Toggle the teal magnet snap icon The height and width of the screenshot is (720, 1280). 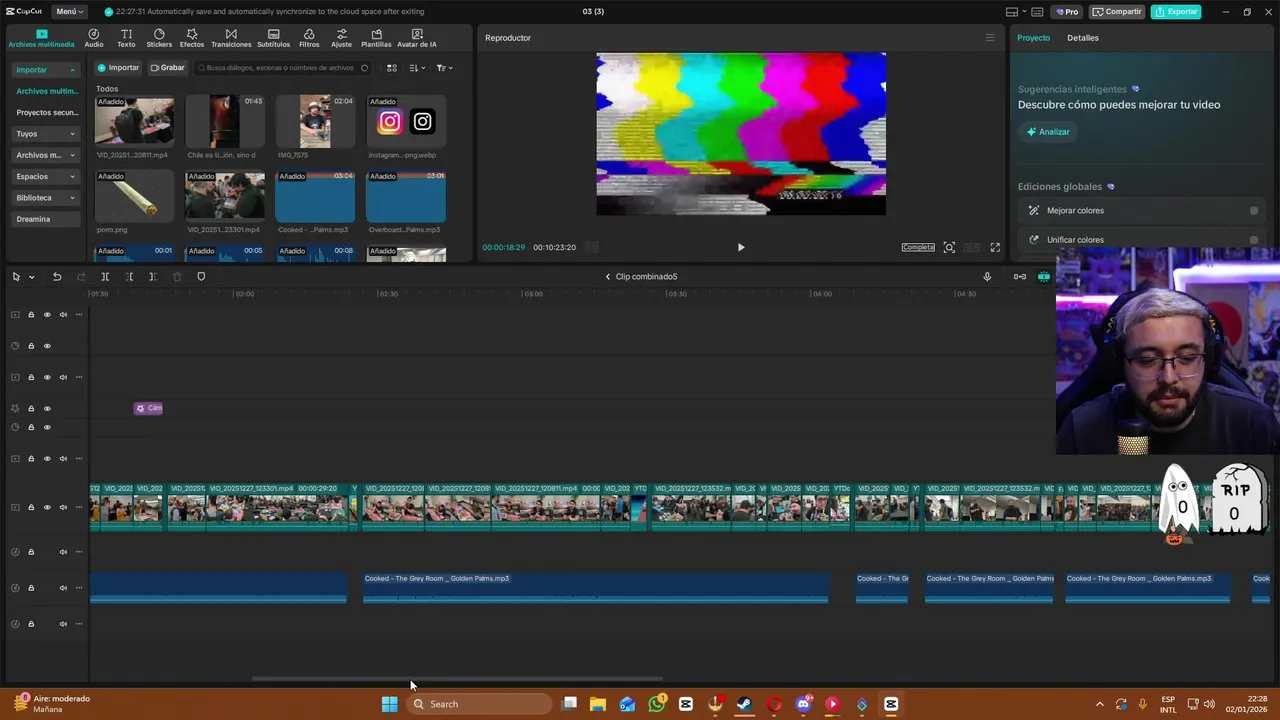(1044, 277)
